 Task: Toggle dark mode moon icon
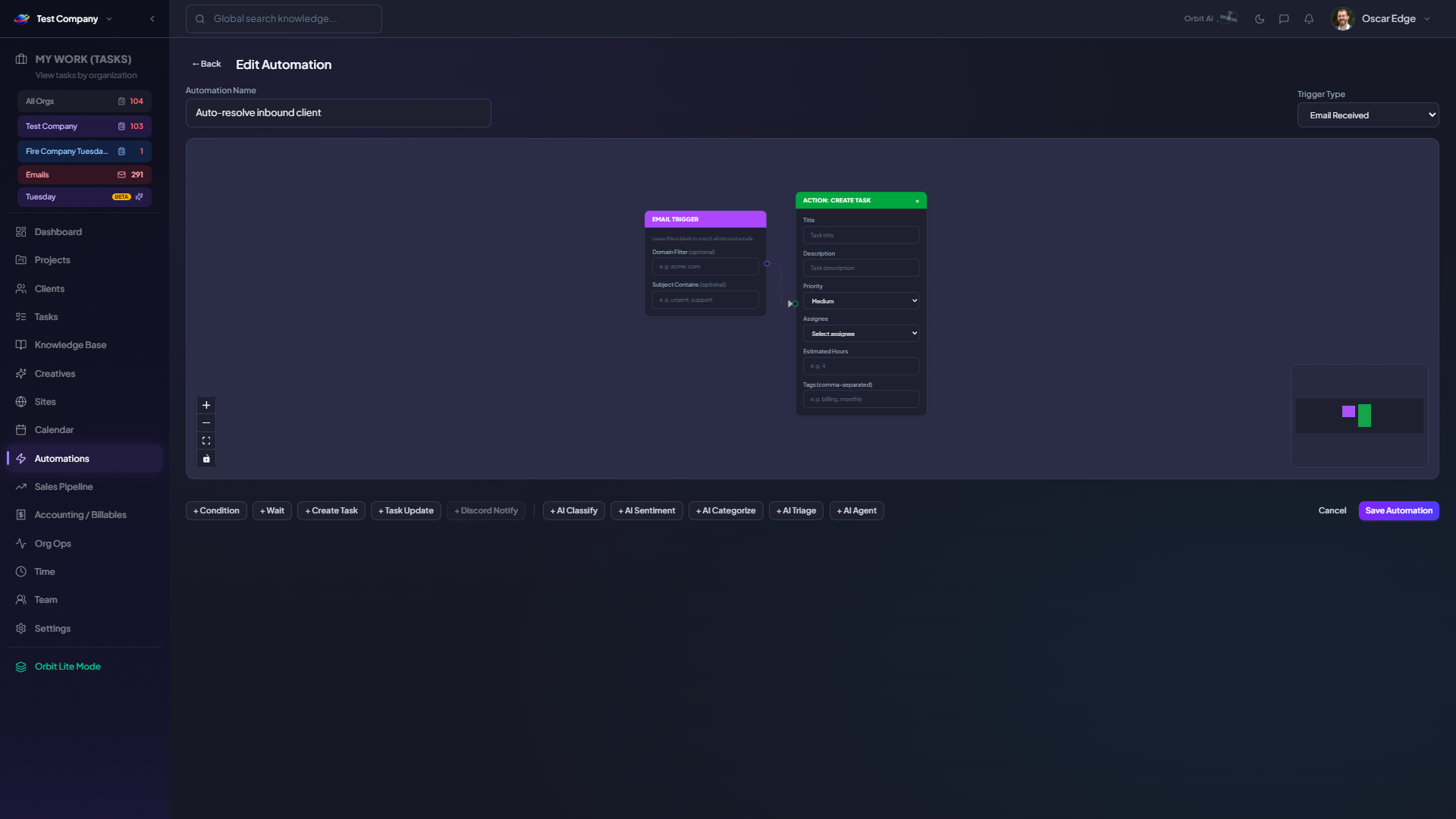pyautogui.click(x=1260, y=19)
